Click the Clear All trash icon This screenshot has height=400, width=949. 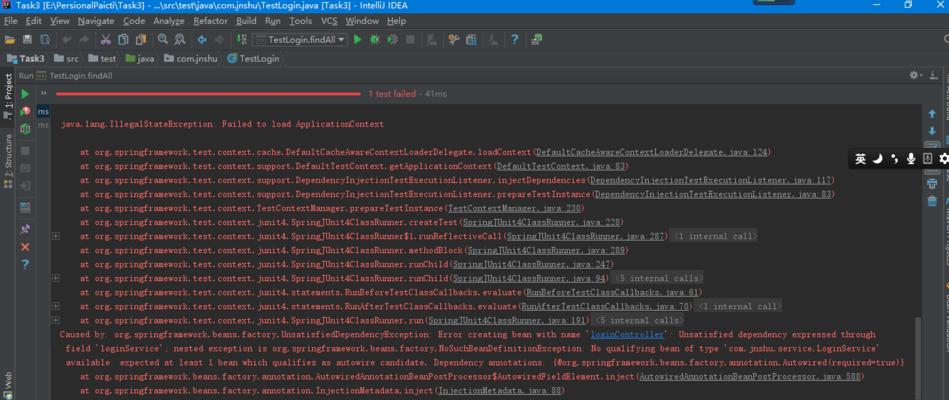932,201
